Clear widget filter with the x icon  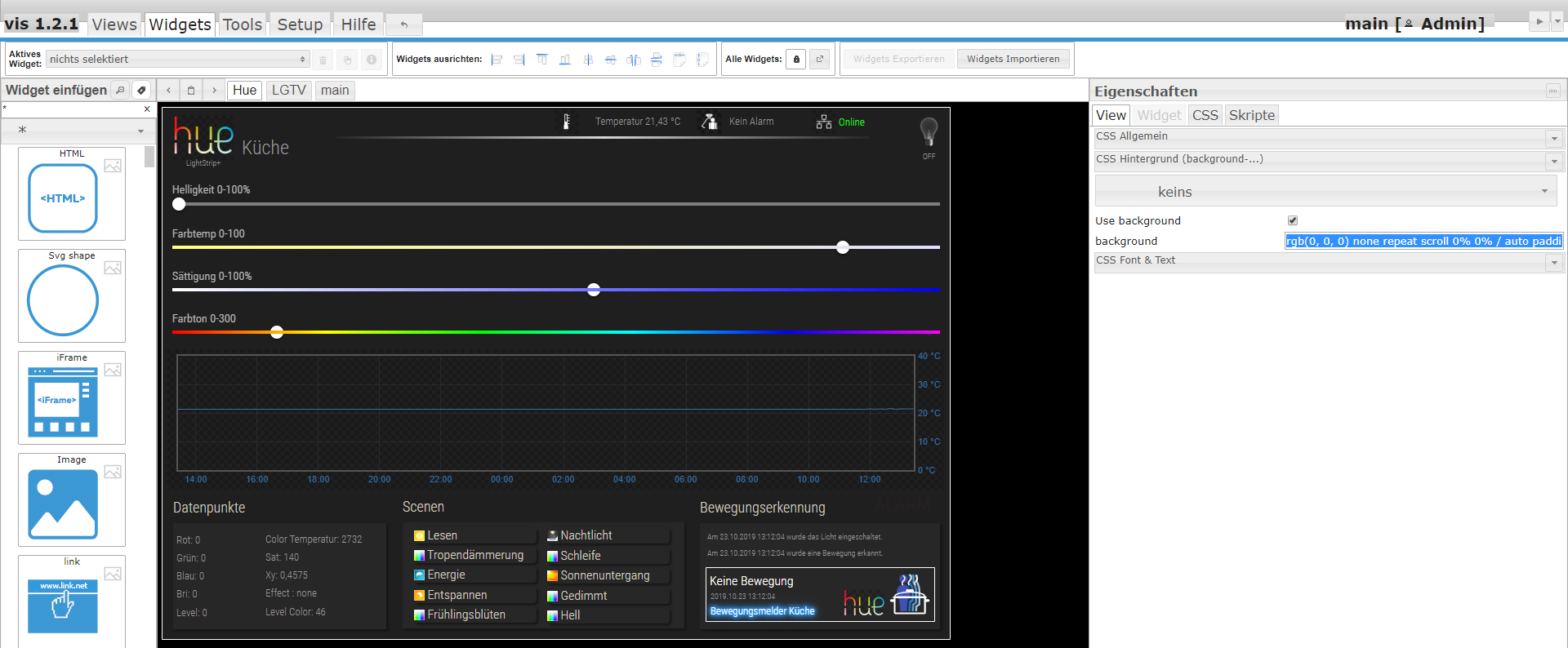147,109
